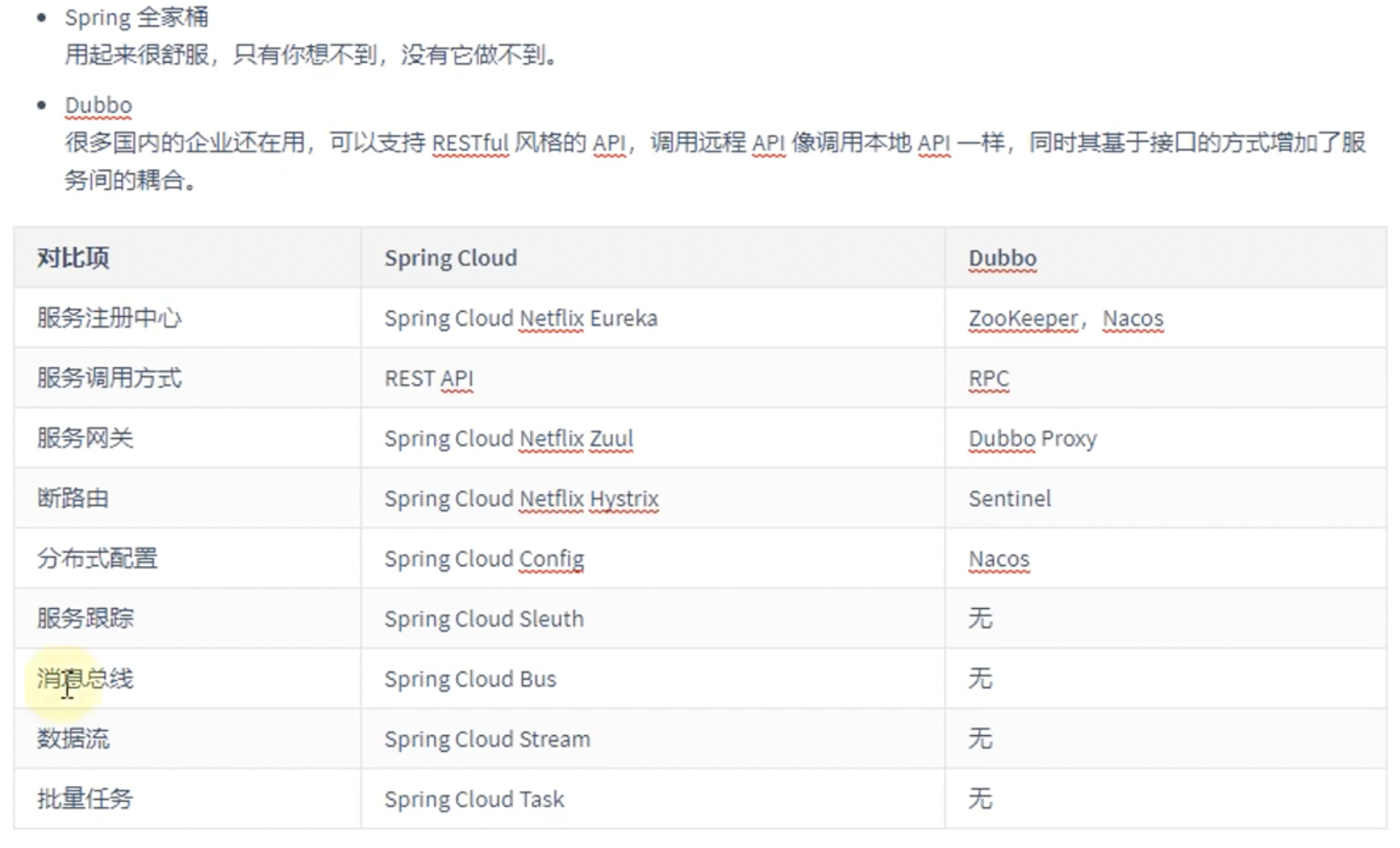The image size is (1400, 848).
Task: Open the Spring Cloud Netflix Eureka entry
Action: tap(520, 318)
